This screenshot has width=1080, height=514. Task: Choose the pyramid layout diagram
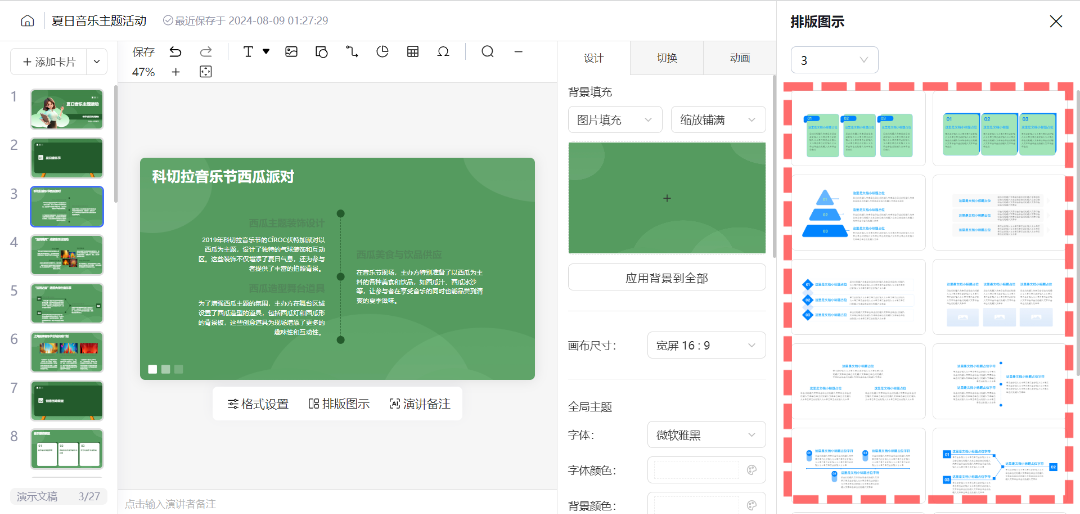click(859, 213)
